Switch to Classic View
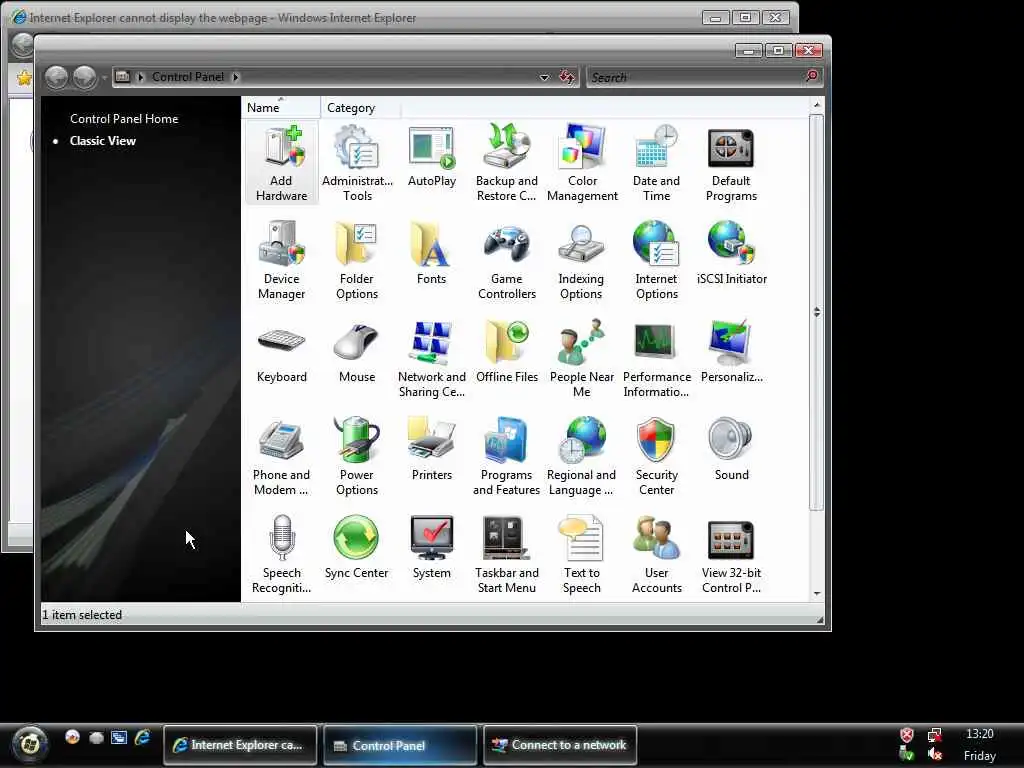 [103, 141]
